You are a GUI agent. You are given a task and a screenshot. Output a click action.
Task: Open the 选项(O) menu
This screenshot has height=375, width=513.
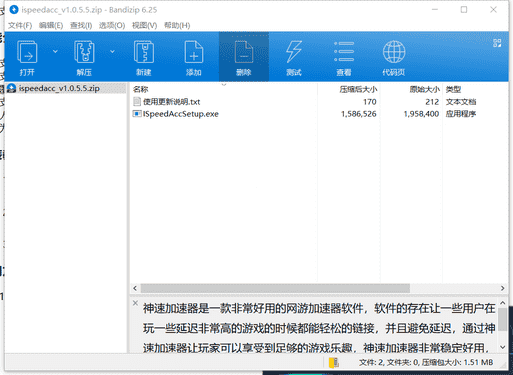tap(112, 25)
